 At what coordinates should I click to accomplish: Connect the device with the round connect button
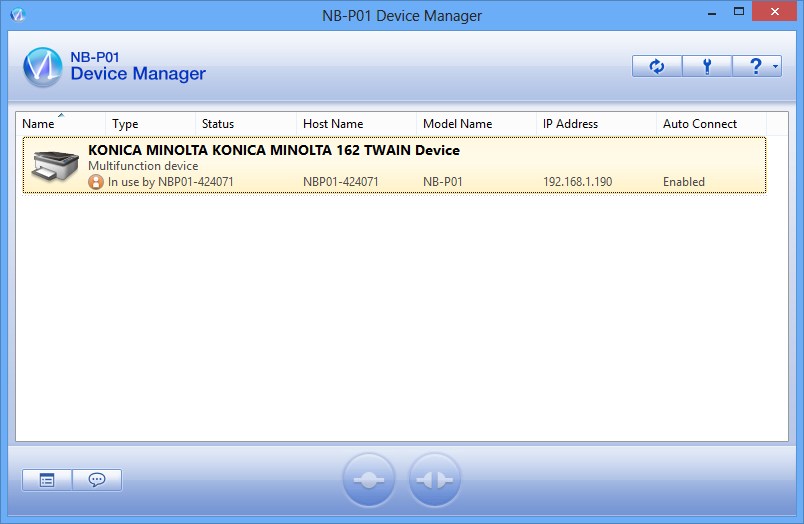click(x=369, y=480)
